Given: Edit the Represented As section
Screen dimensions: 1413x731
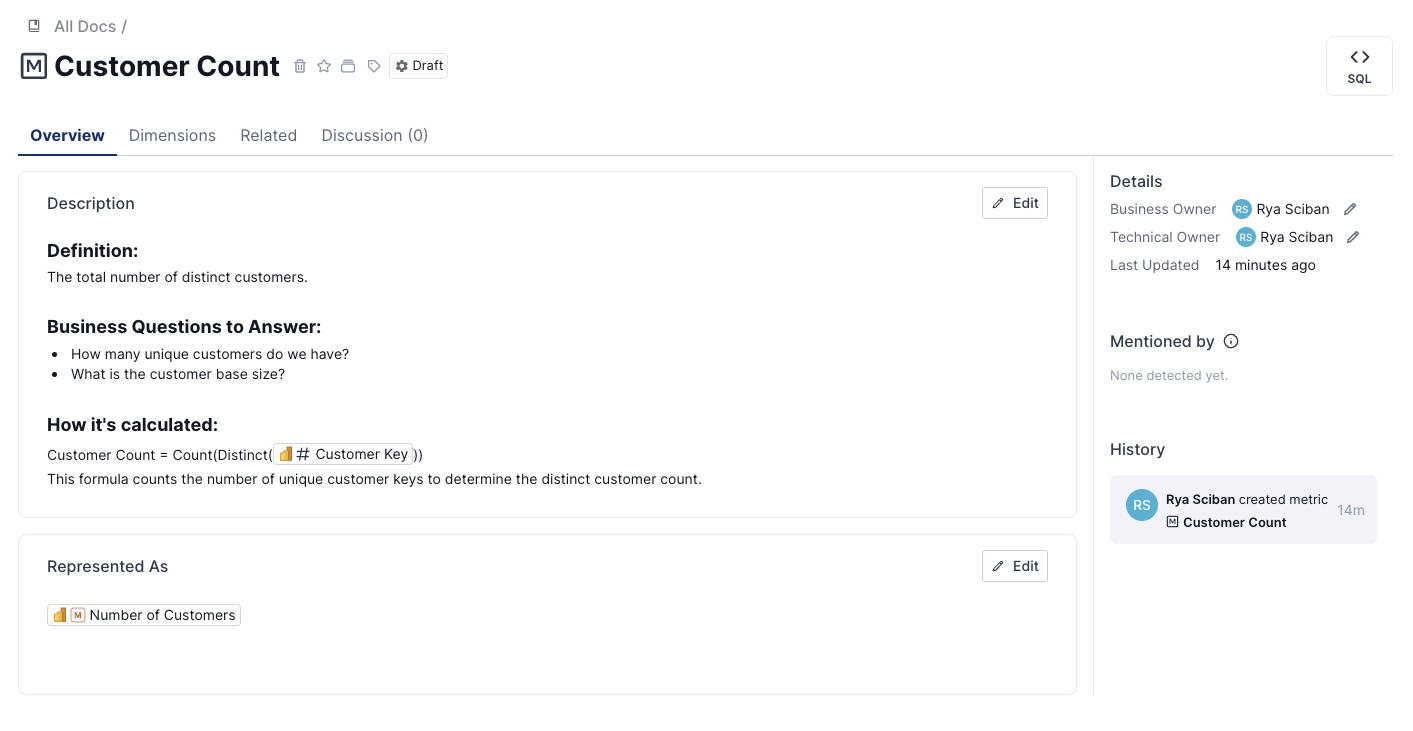Looking at the screenshot, I should (1014, 566).
